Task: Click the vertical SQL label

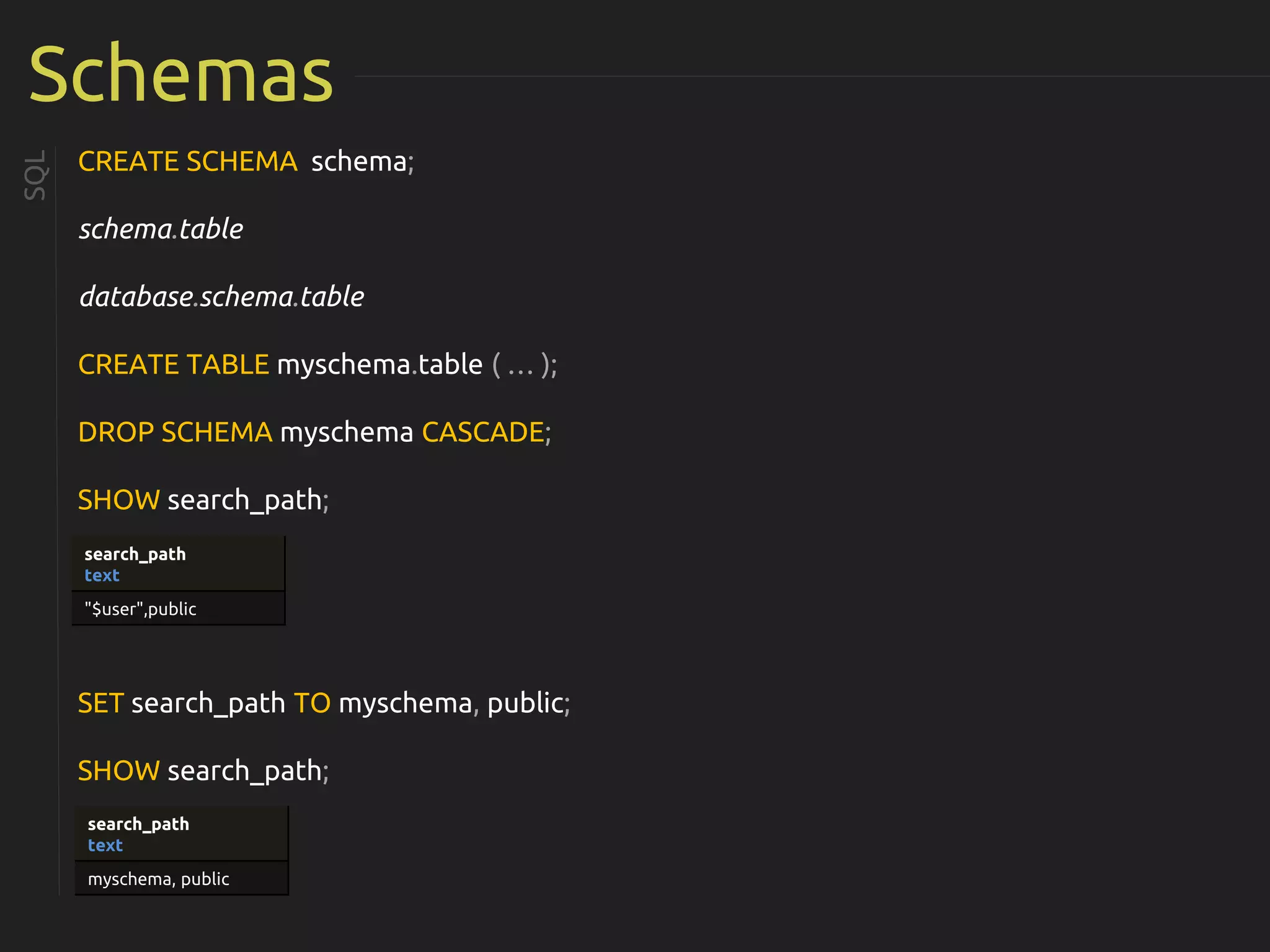Action: [x=36, y=175]
